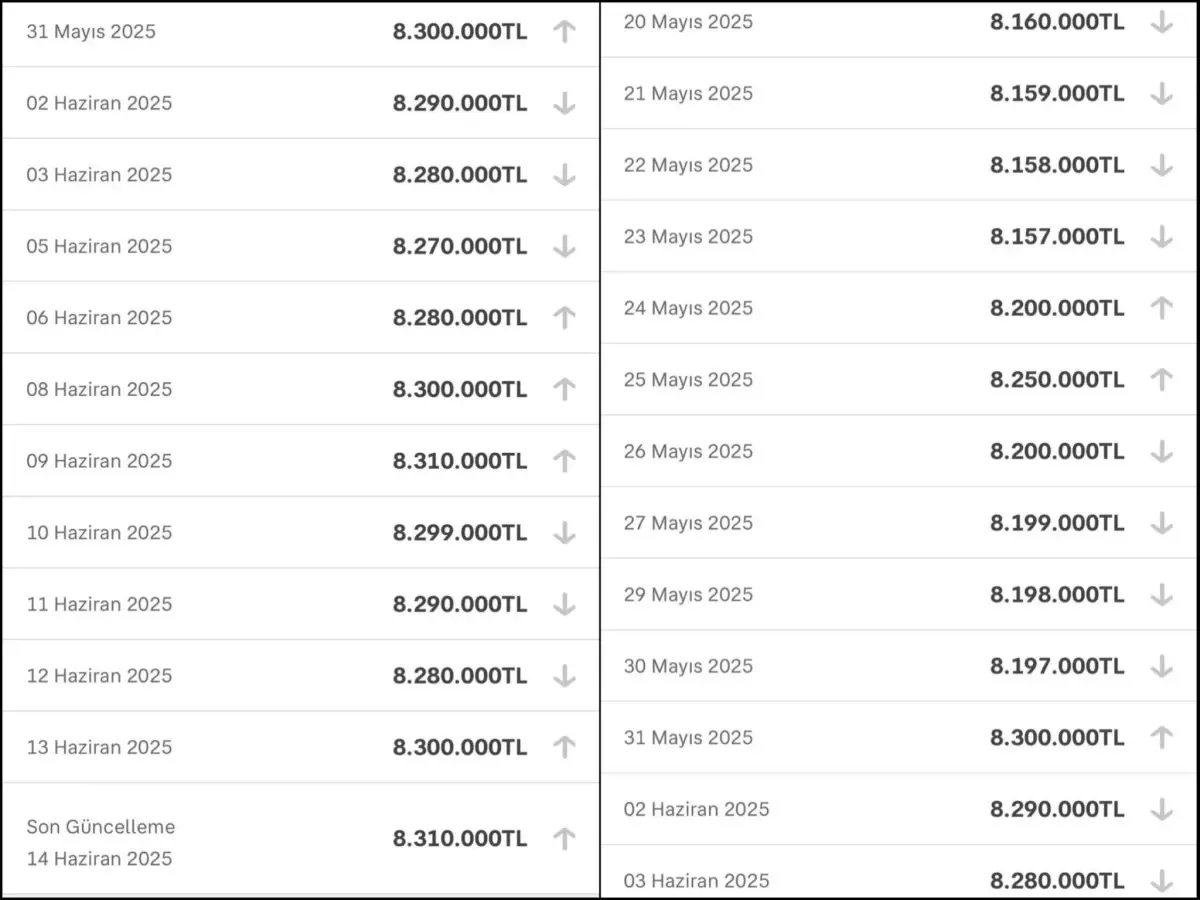Click the down arrow beside 8.197.000TL

pos(1161,665)
